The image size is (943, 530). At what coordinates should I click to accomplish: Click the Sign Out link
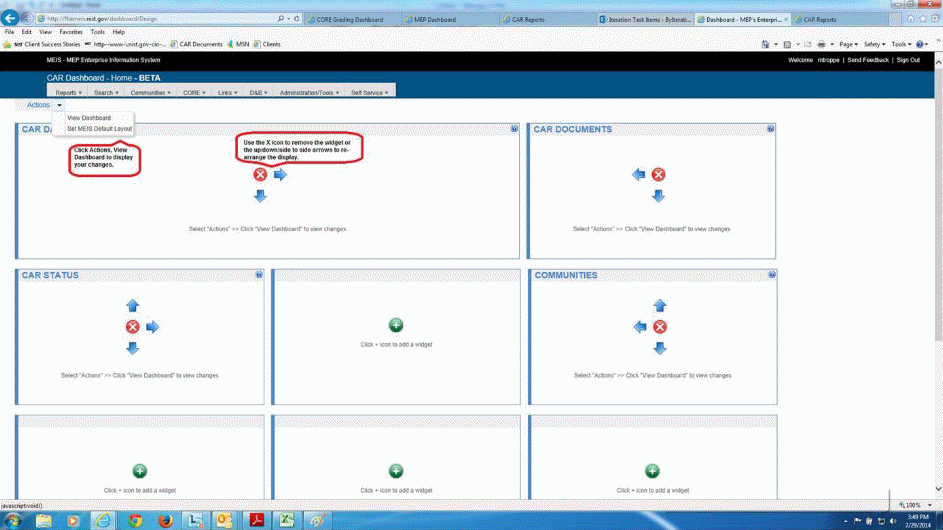[908, 60]
